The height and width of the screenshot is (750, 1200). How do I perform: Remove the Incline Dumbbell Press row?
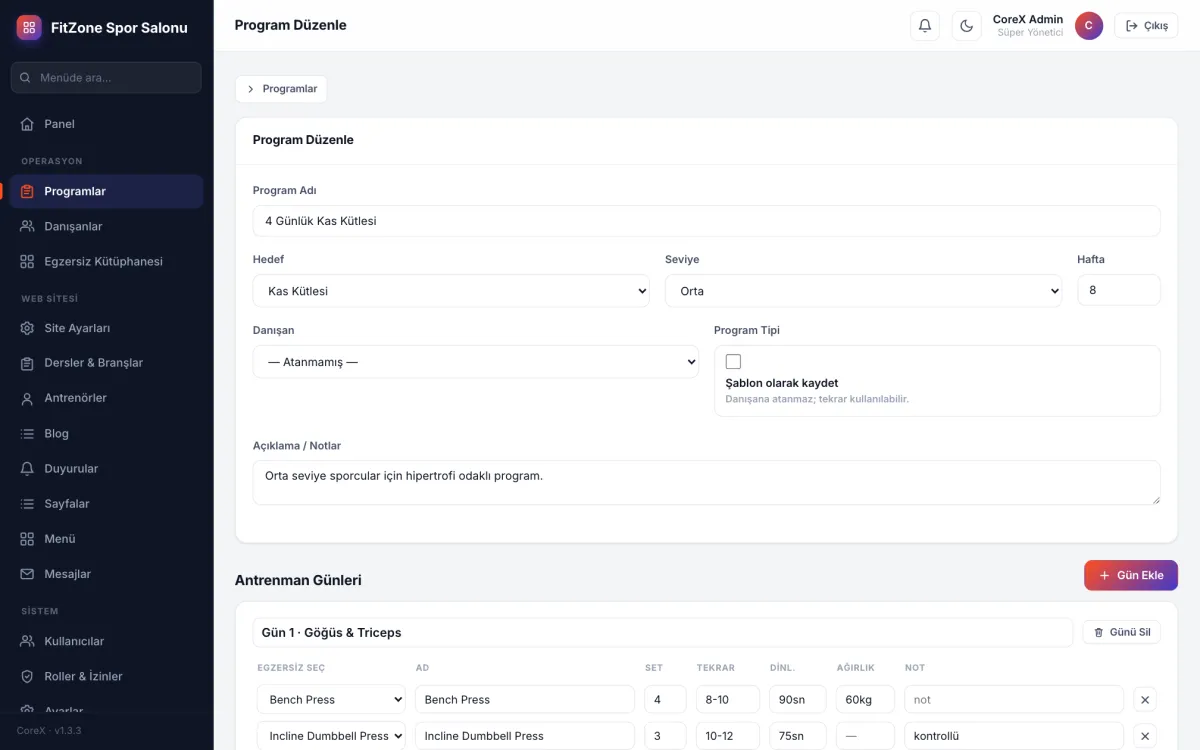(x=1145, y=736)
